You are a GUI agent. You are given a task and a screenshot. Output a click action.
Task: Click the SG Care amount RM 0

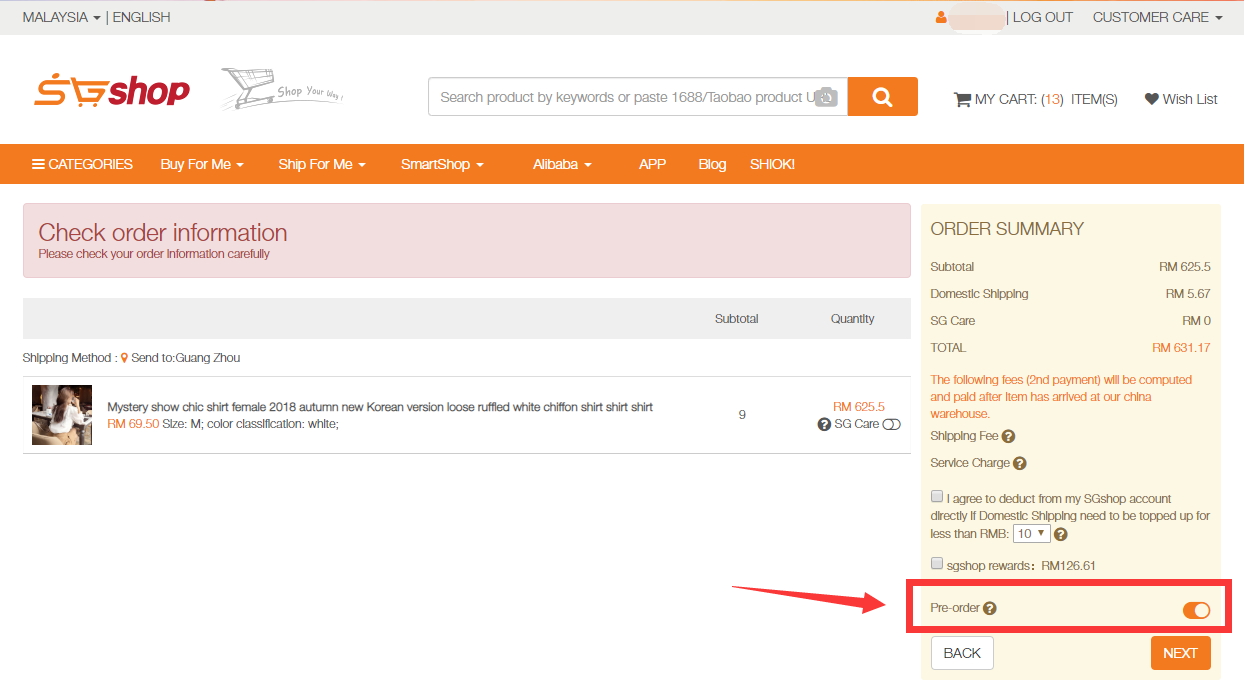(x=1196, y=321)
